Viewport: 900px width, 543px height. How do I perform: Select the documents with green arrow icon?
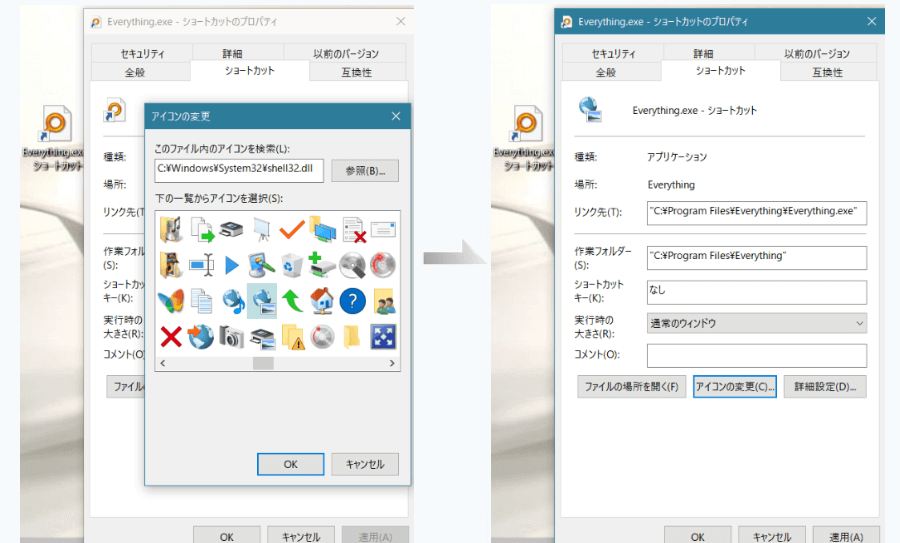pos(201,230)
